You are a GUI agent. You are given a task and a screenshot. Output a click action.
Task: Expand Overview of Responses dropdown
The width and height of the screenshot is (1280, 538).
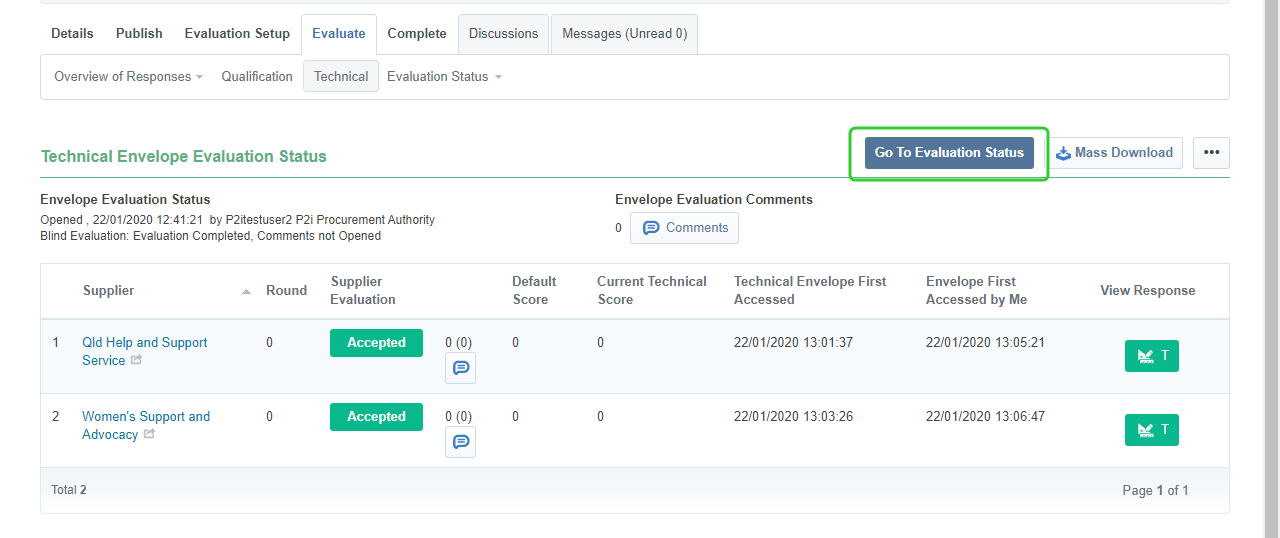pos(128,77)
